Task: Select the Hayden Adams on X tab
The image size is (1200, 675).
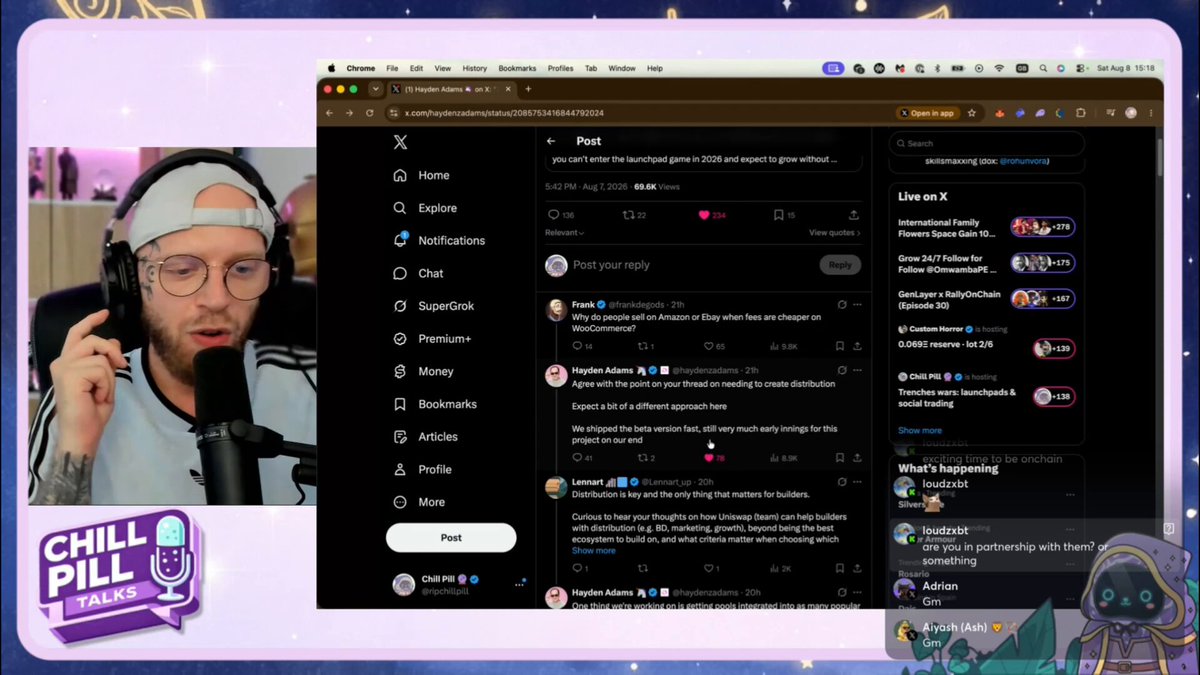Action: 451,89
